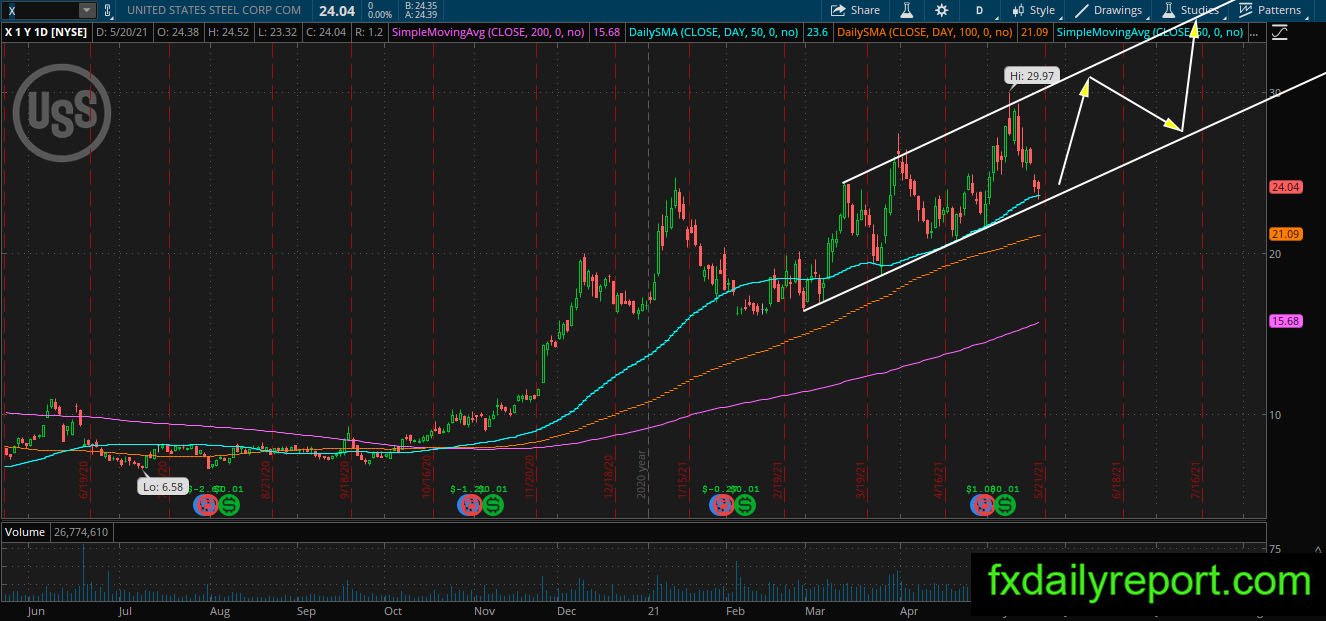Click the 23.6 value in study header
The height and width of the screenshot is (621, 1326).
point(817,32)
